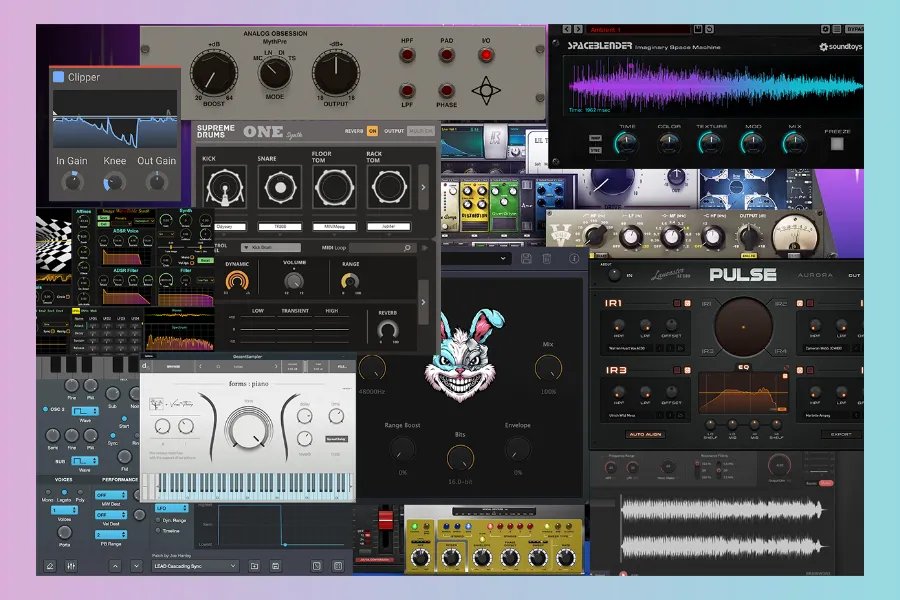The height and width of the screenshot is (600, 900).
Task: Click the Clipper In Gain knob
Action: point(72,183)
